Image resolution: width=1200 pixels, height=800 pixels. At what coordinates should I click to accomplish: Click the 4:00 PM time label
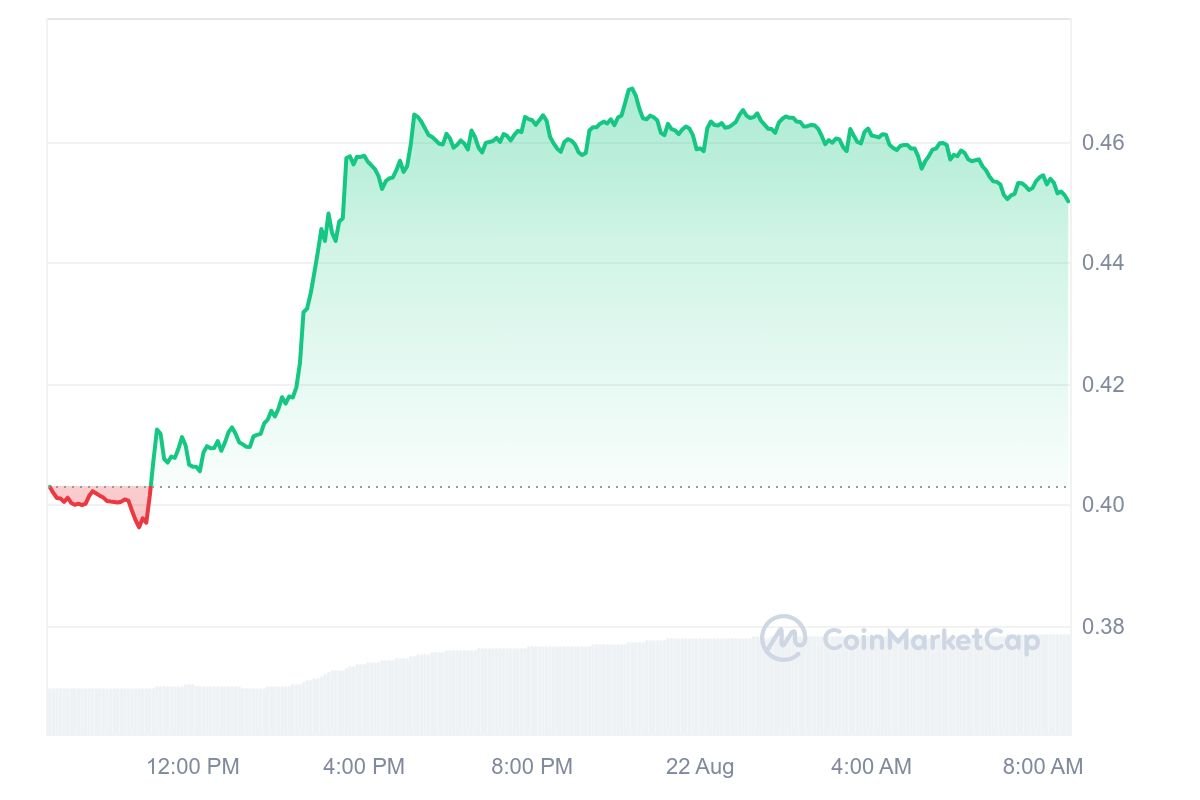pos(365,767)
